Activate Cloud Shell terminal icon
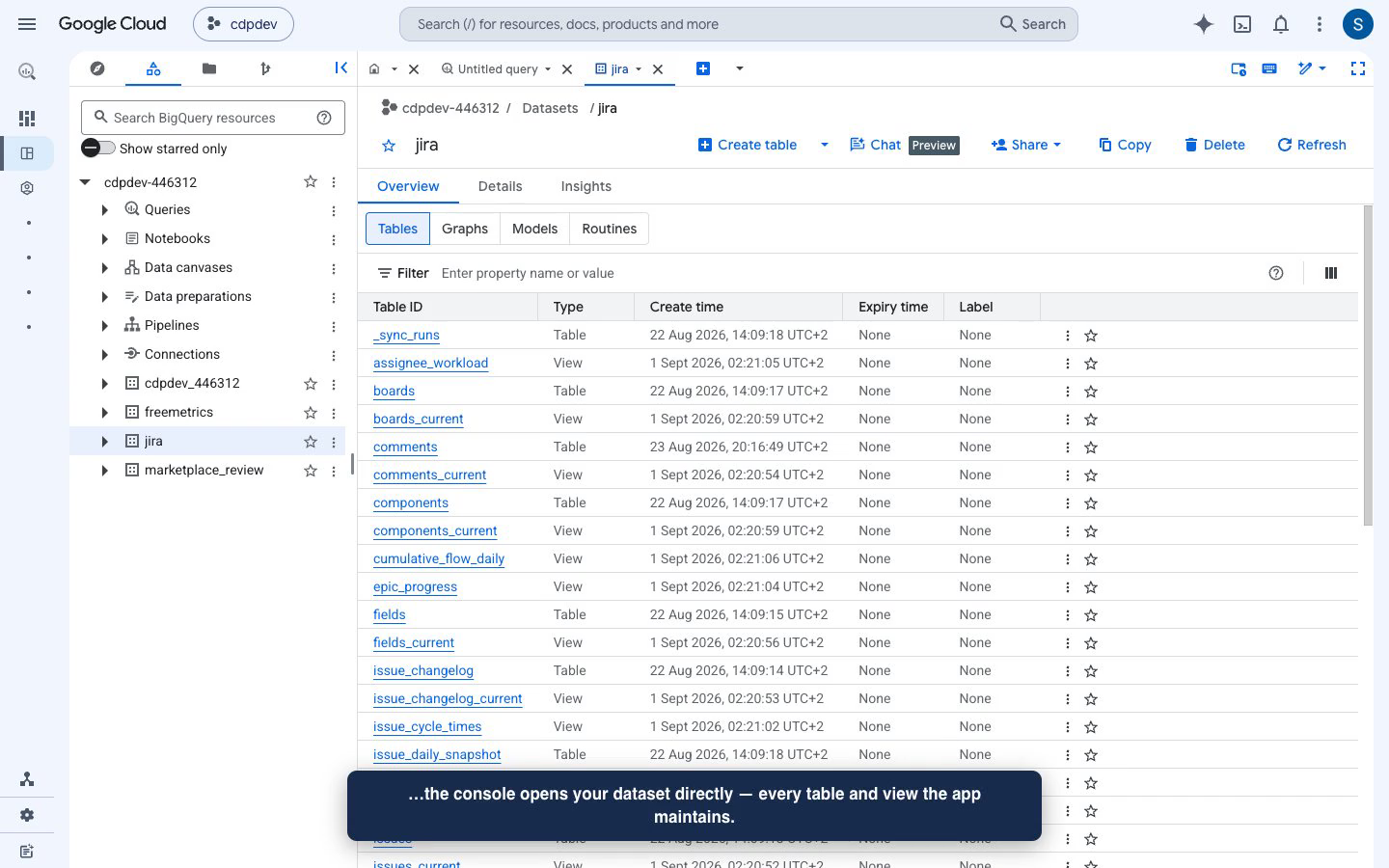 tap(1242, 24)
